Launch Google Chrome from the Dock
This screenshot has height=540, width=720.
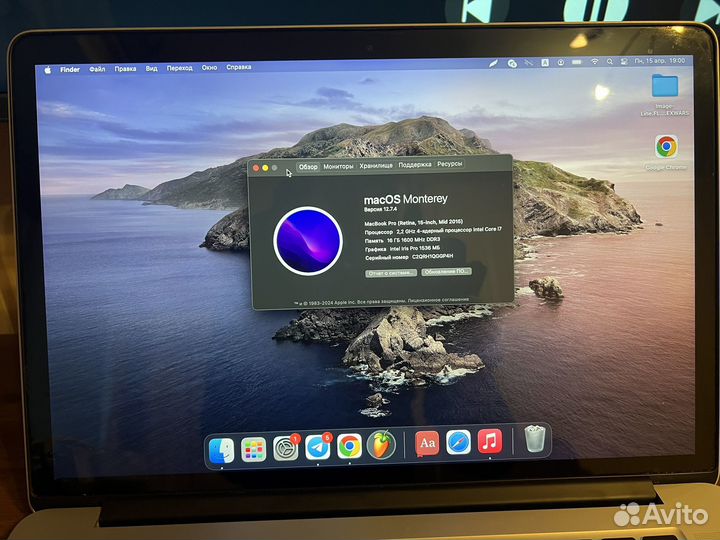349,446
